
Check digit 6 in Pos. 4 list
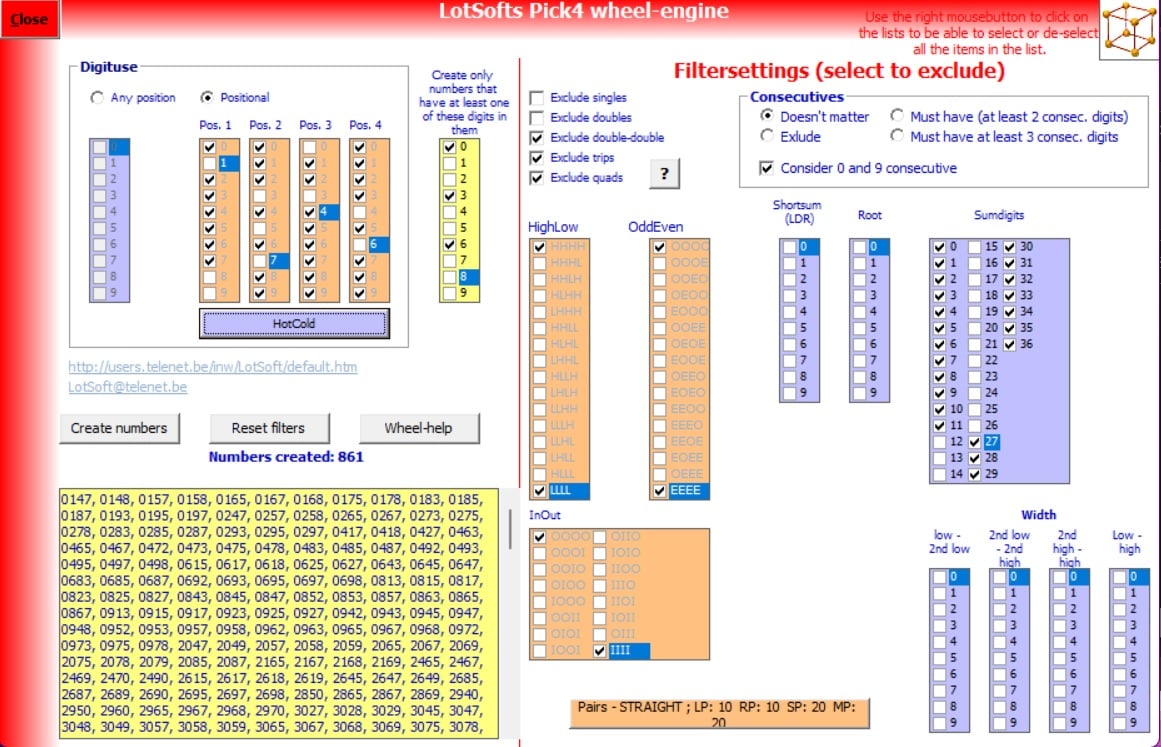point(359,245)
